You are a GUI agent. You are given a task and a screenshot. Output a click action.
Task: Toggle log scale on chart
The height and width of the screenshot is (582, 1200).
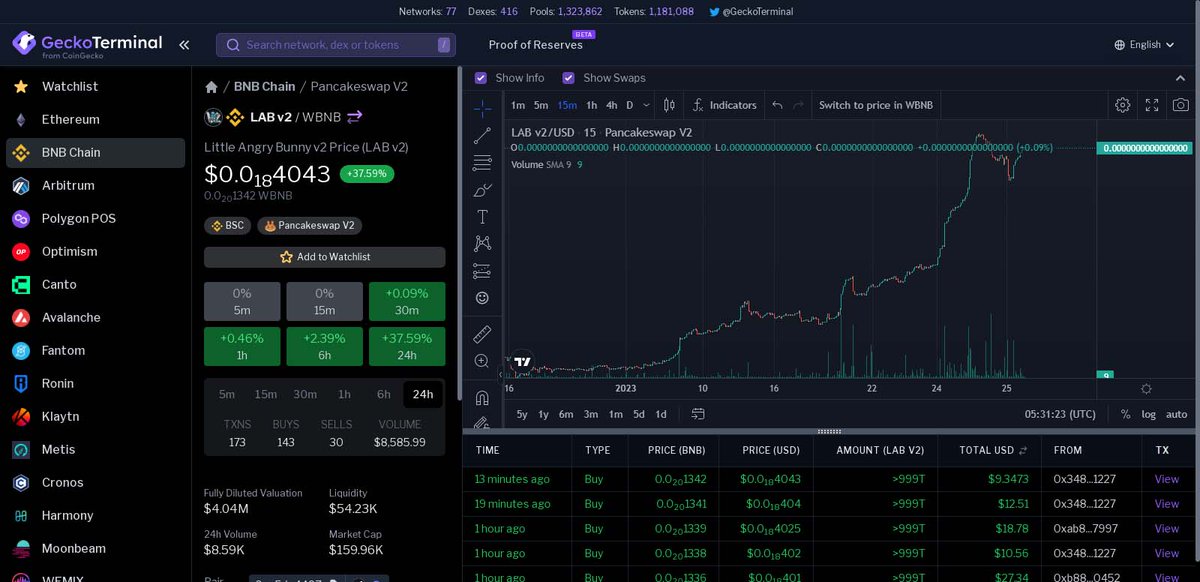(x=1148, y=414)
